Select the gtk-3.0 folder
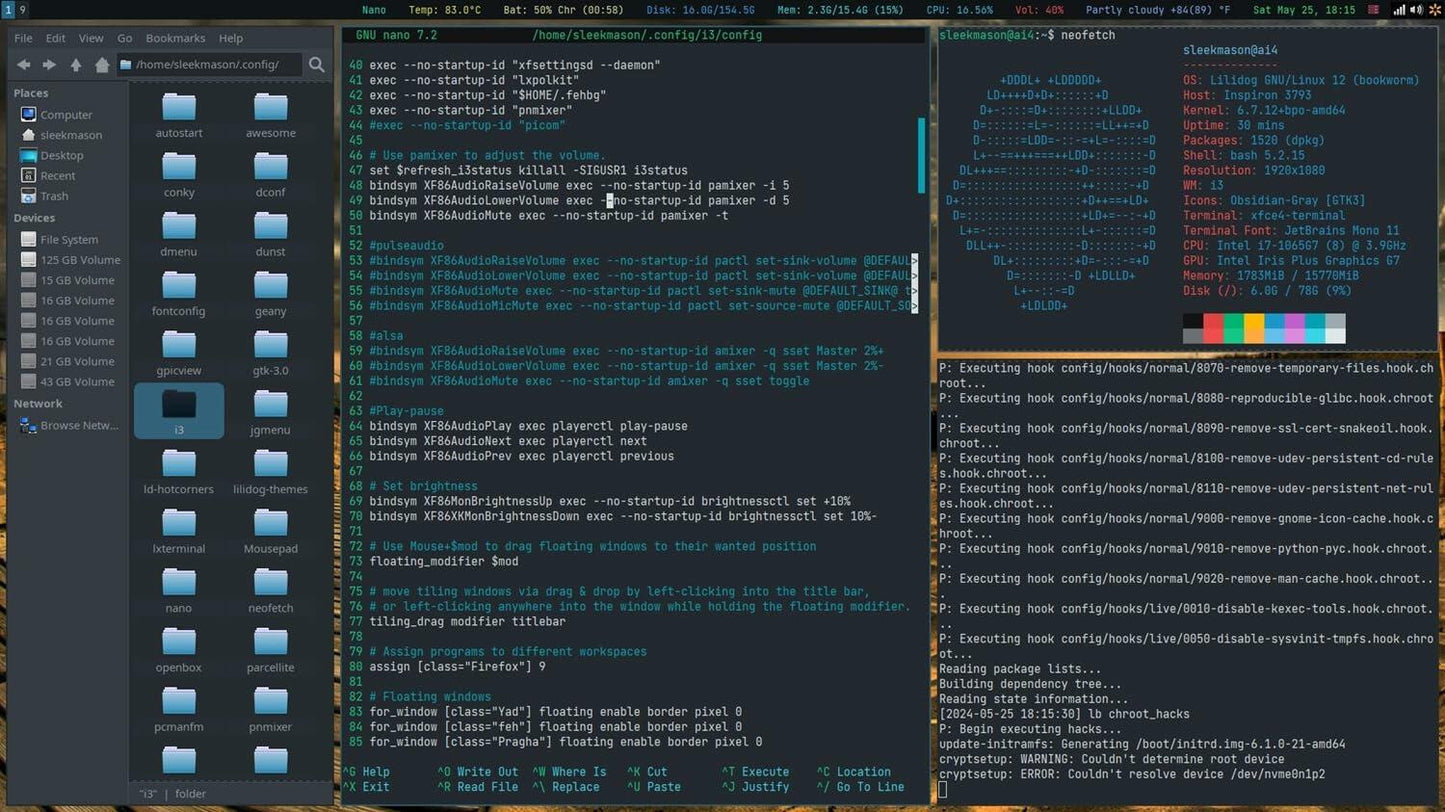The image size is (1445, 812). (271, 353)
